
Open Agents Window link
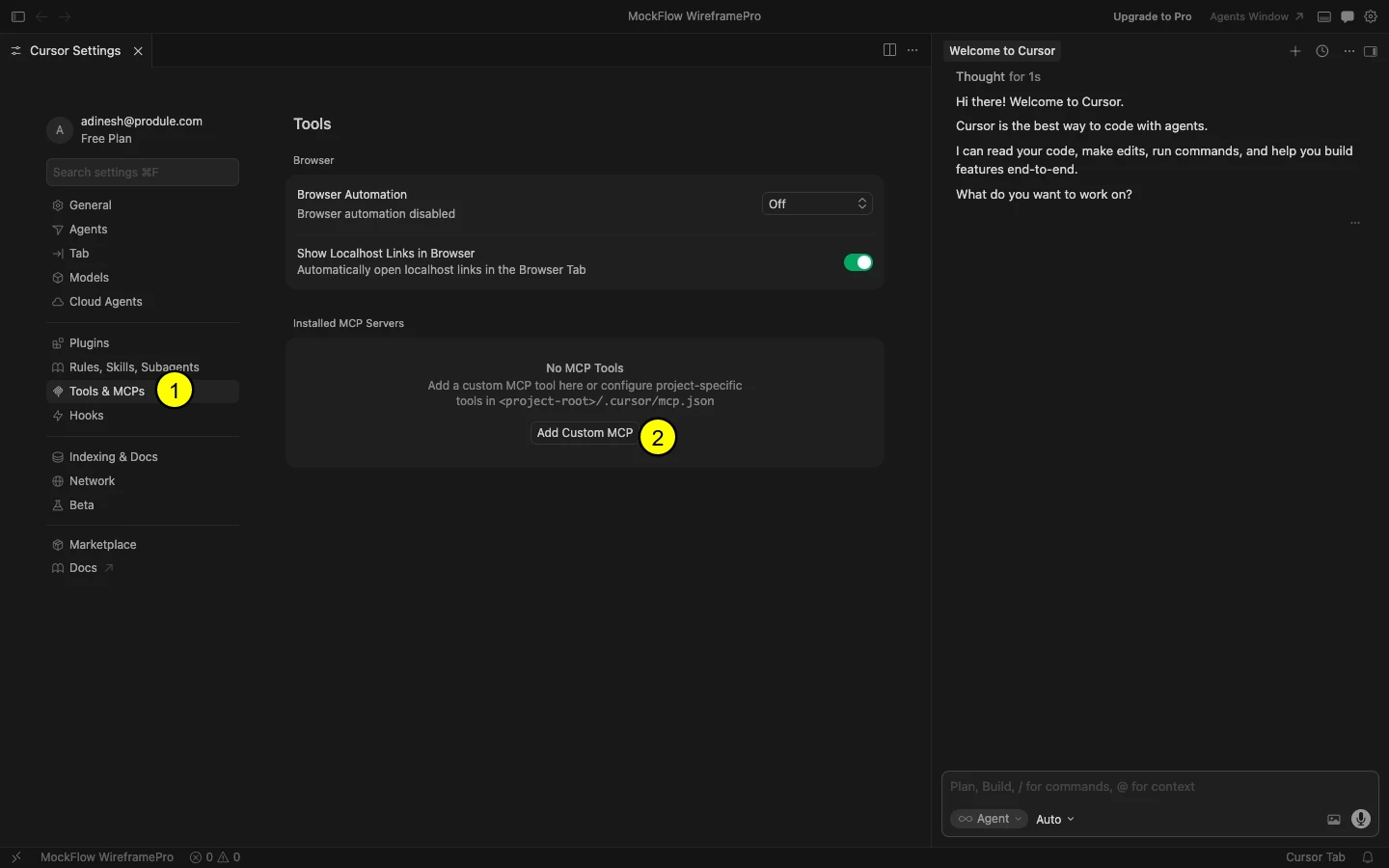1257,16
